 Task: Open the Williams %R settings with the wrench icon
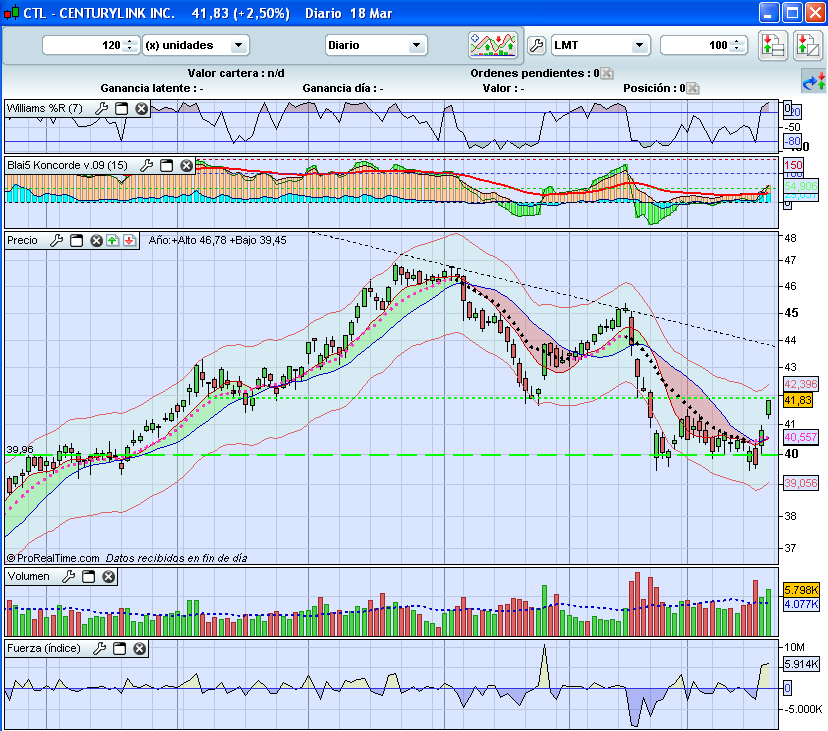(x=101, y=108)
